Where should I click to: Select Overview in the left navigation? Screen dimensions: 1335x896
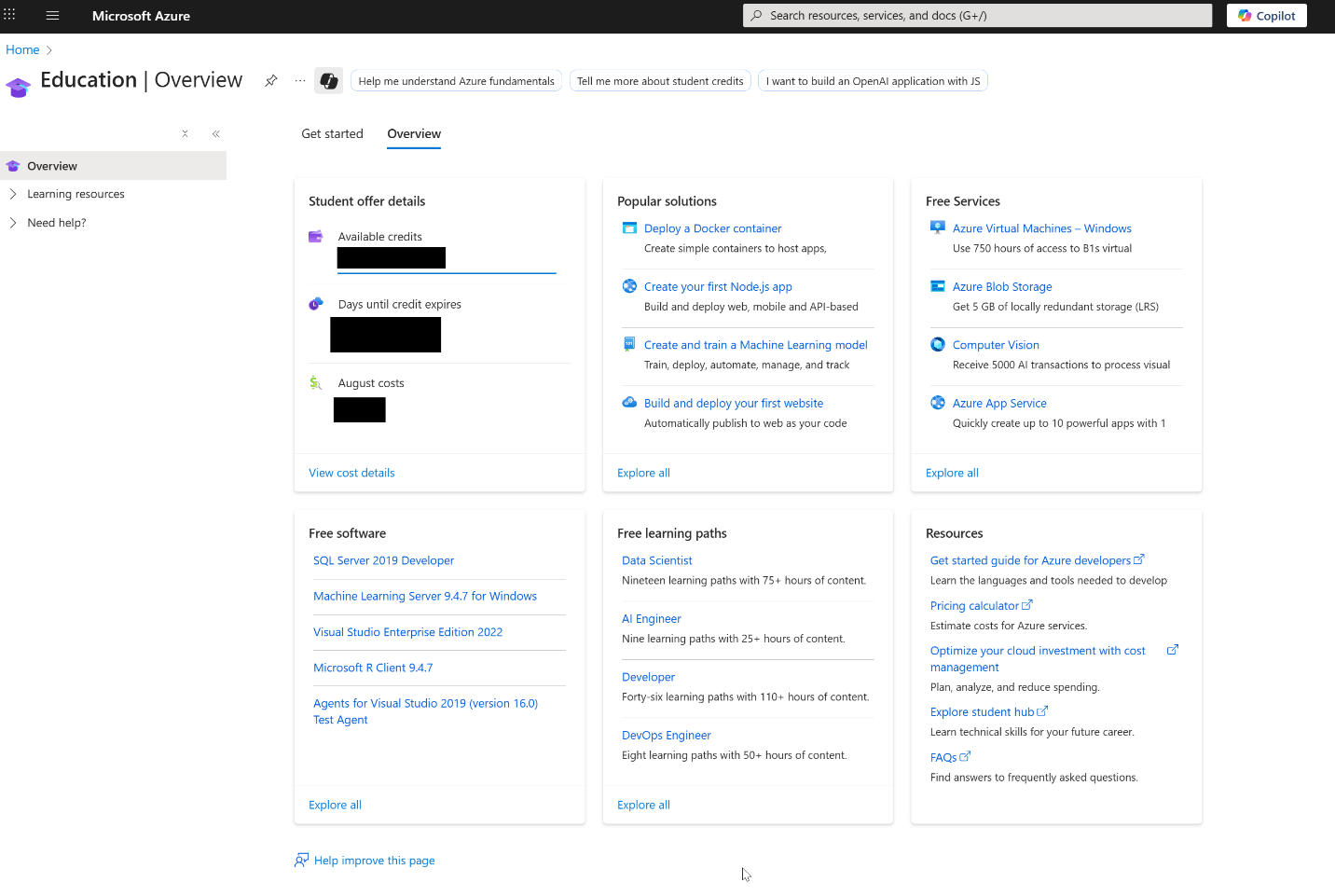click(x=52, y=166)
